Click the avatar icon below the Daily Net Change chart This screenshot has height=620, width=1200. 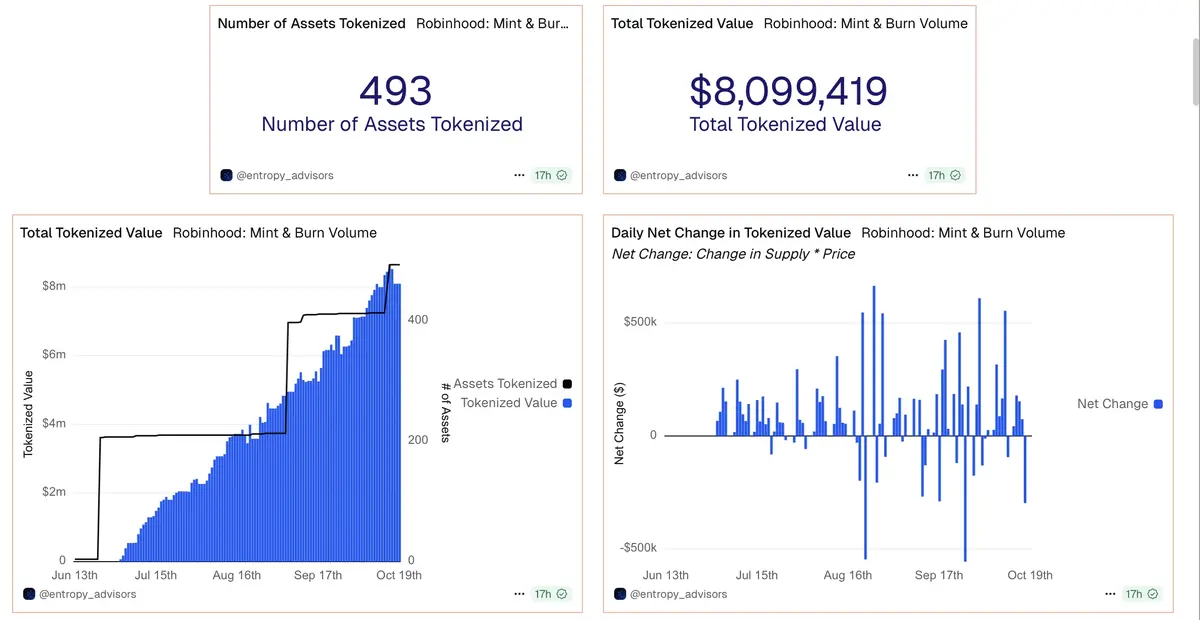click(620, 594)
